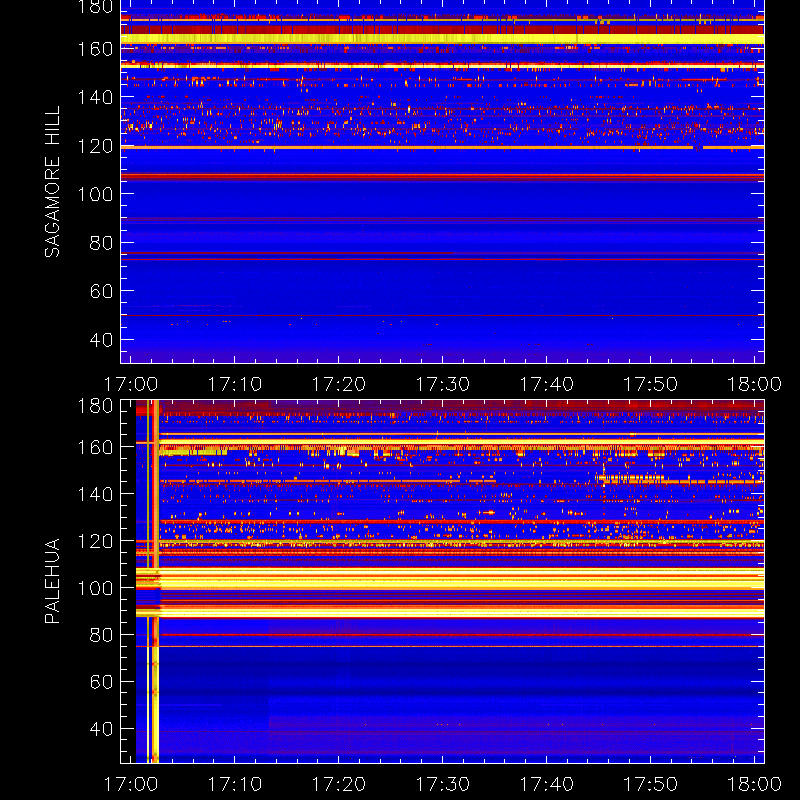Click the wide red vertical burst stripe in Palehua plot
Viewport: 800px width, 800px height.
tap(156, 581)
